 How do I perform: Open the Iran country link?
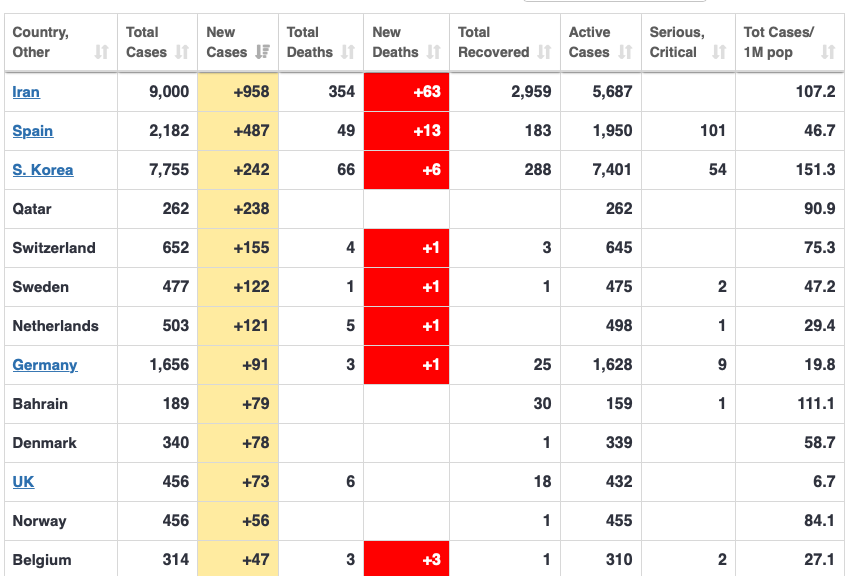click(x=26, y=92)
